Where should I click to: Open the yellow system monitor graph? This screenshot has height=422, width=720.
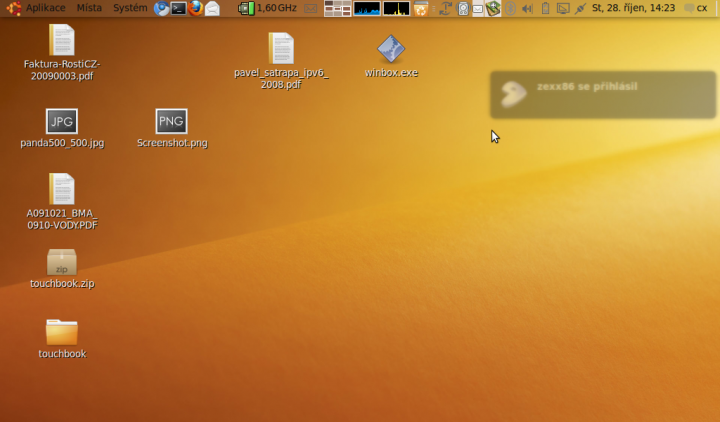[396, 8]
